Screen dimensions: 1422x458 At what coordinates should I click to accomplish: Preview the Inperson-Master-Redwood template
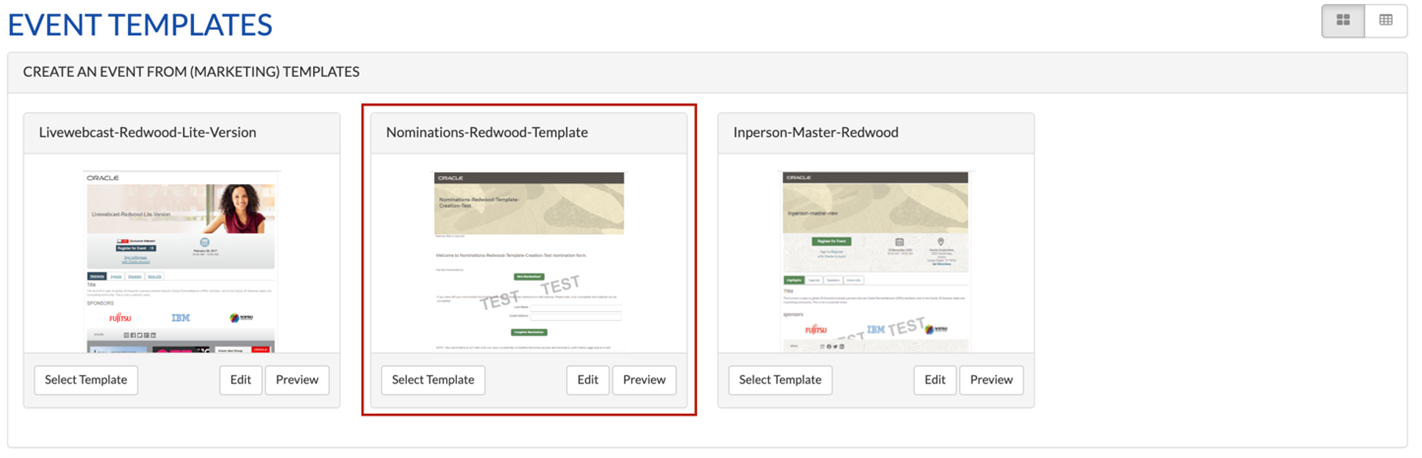point(991,380)
